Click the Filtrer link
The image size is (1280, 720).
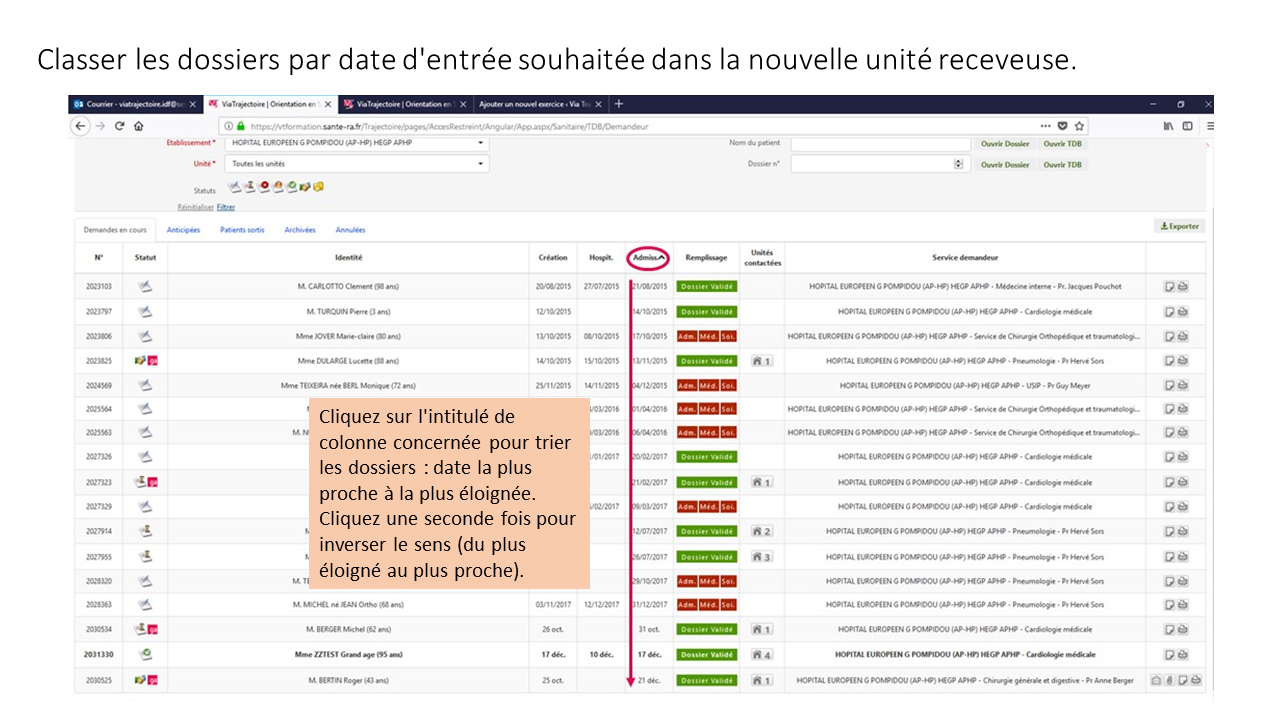point(226,208)
